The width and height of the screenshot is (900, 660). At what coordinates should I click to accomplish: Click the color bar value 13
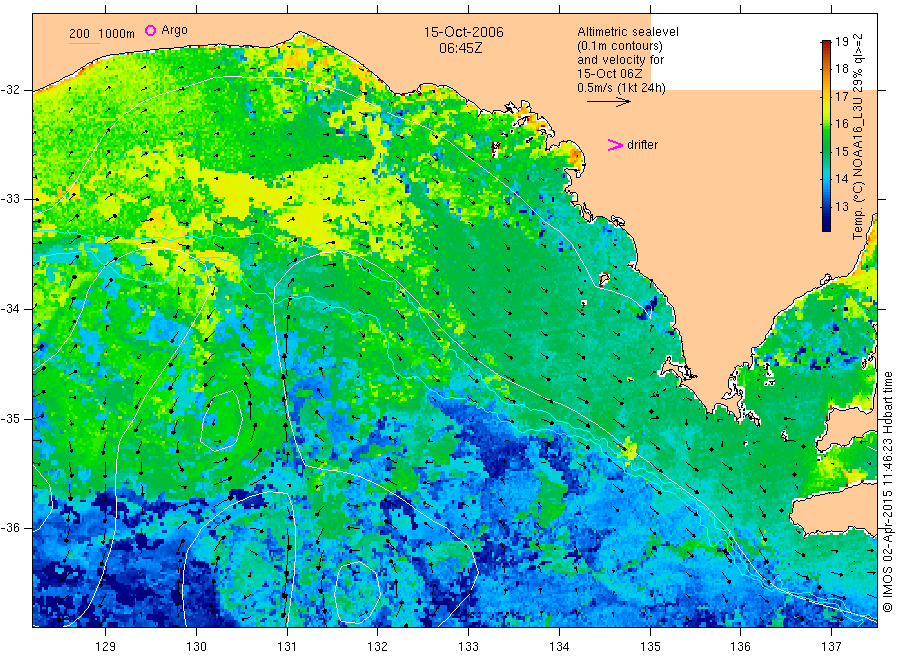click(841, 206)
